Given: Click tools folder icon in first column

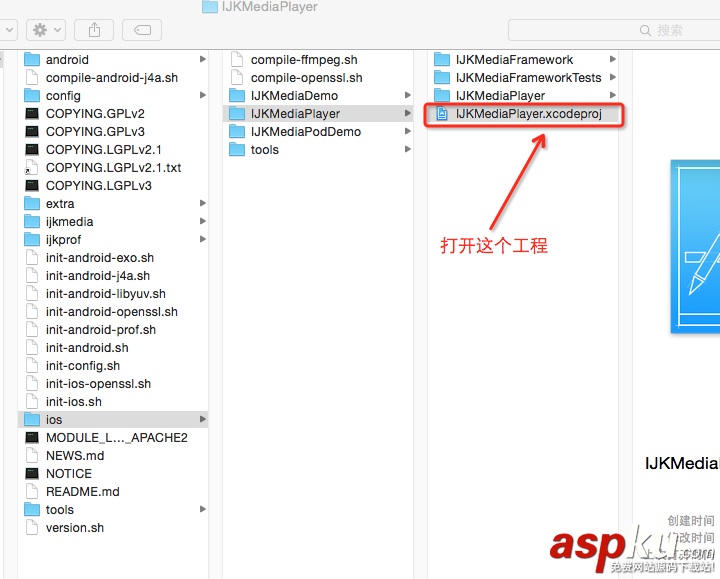Looking at the screenshot, I should (32, 509).
